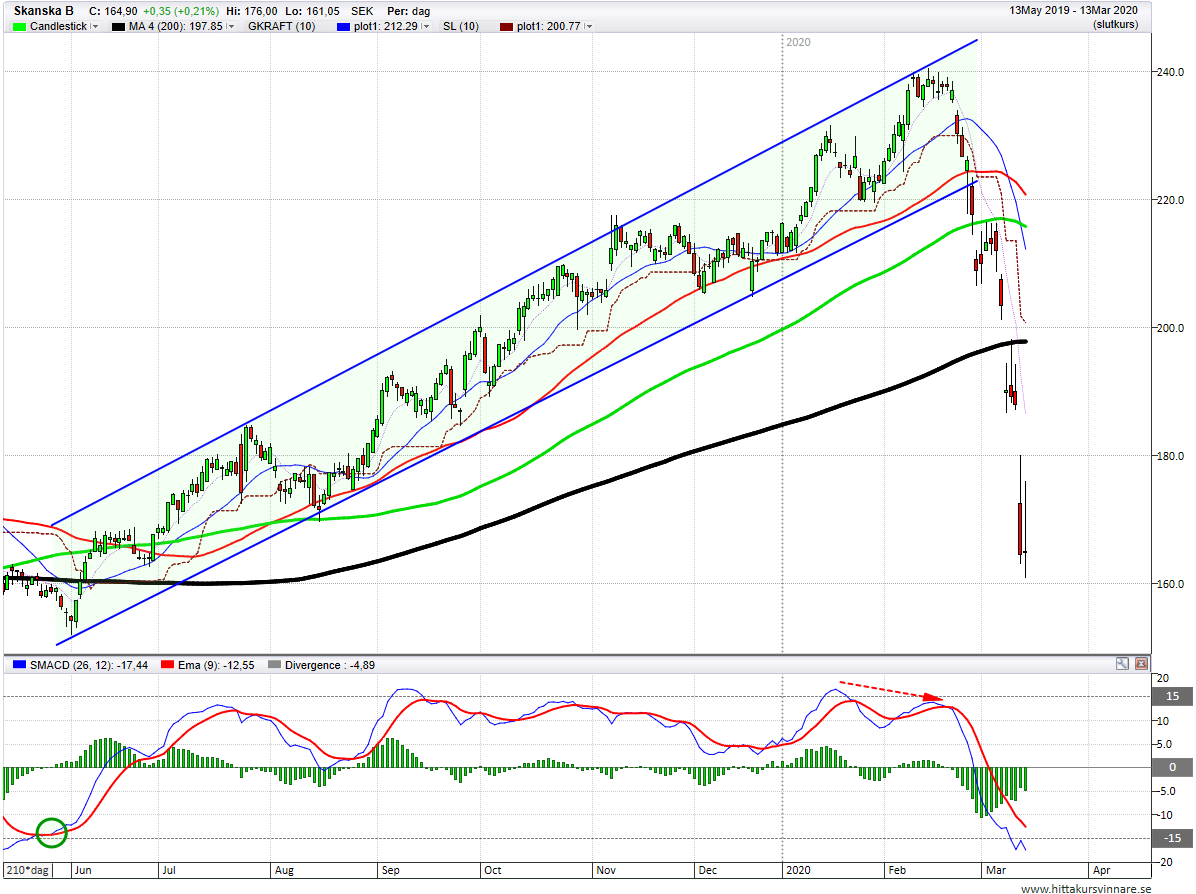Image resolution: width=1196 pixels, height=894 pixels.
Task: Click the Divergence: -4,89 label
Action: (x=330, y=665)
